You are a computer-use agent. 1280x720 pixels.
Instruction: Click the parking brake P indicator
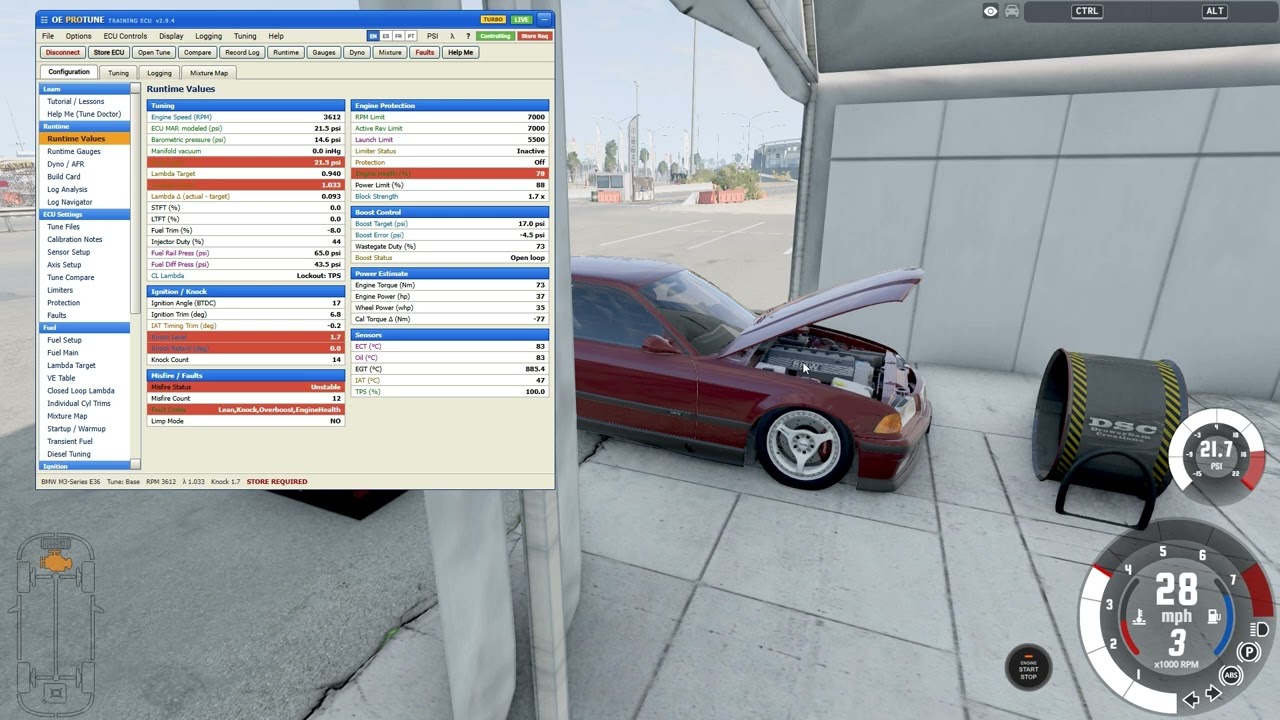click(1248, 652)
